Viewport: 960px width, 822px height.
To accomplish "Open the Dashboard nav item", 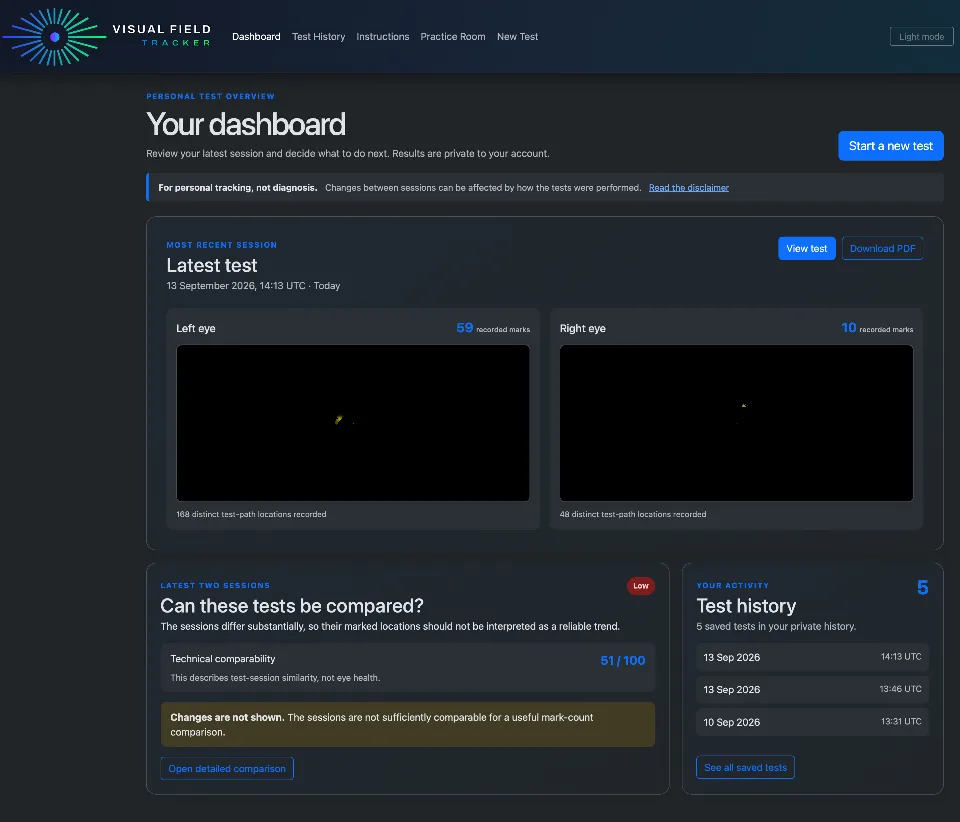I will pos(256,37).
